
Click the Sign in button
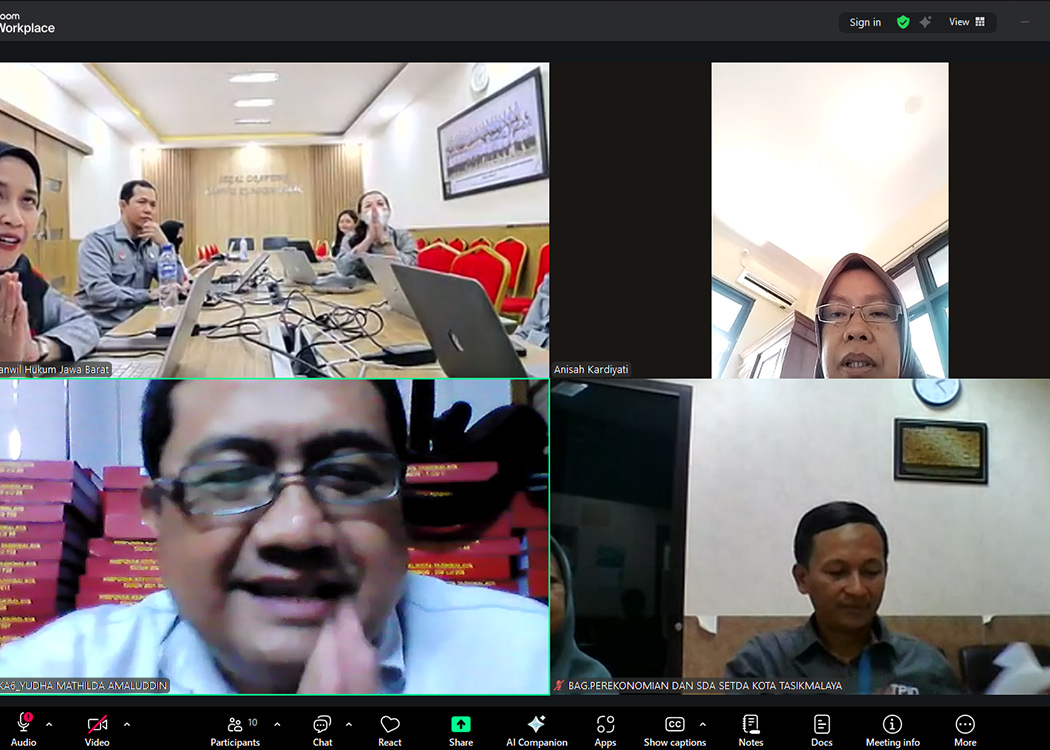point(865,22)
